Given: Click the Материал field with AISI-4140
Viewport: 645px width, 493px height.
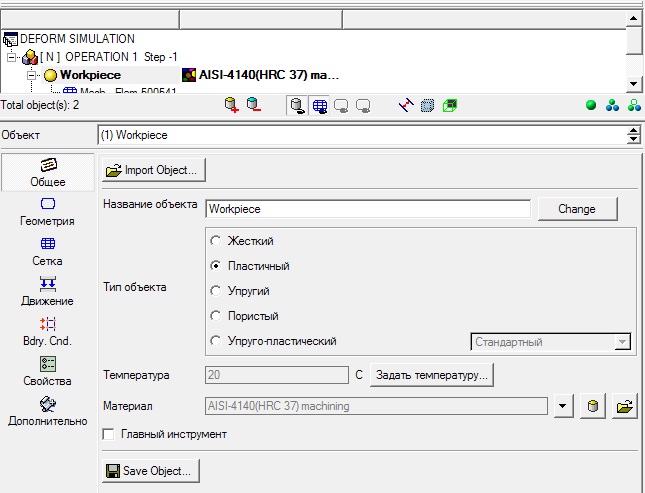Looking at the screenshot, I should click(376, 406).
